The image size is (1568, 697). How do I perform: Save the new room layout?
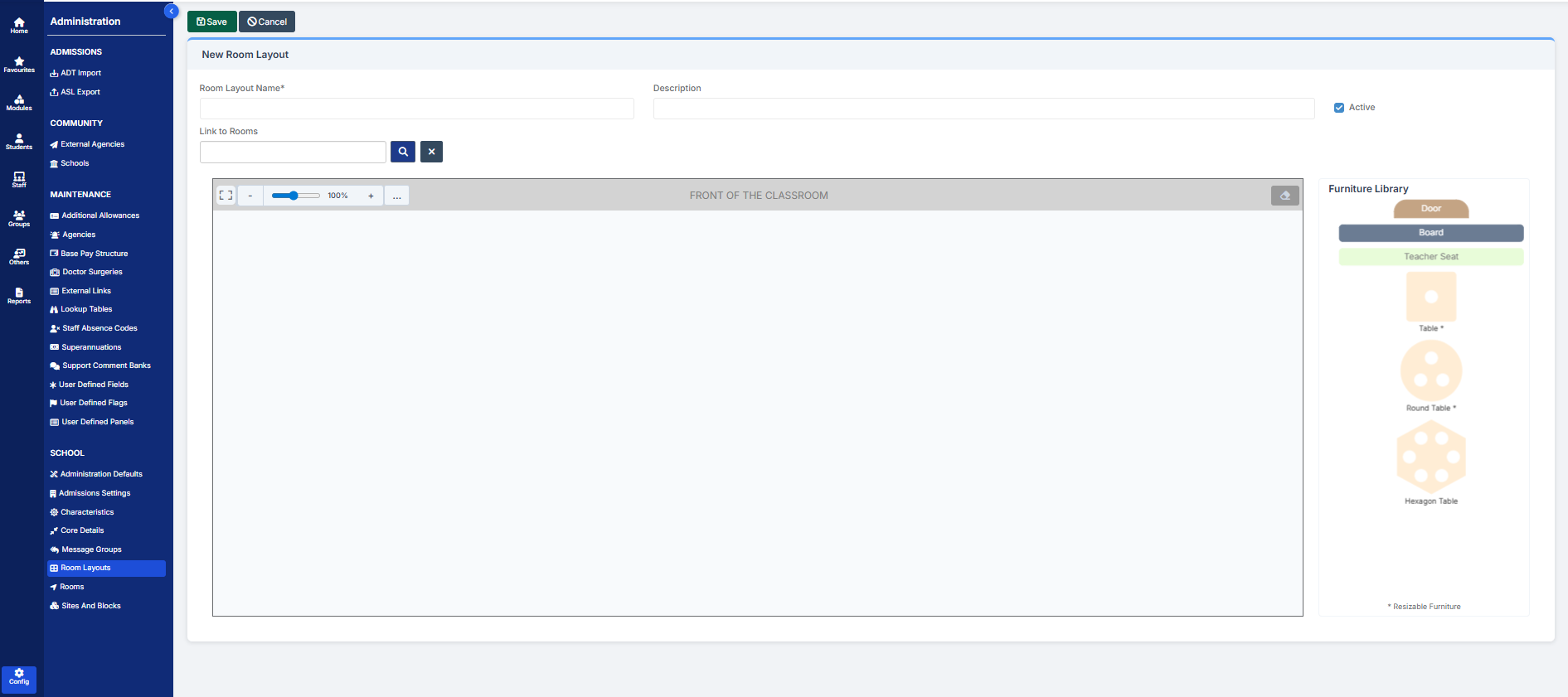(x=212, y=22)
